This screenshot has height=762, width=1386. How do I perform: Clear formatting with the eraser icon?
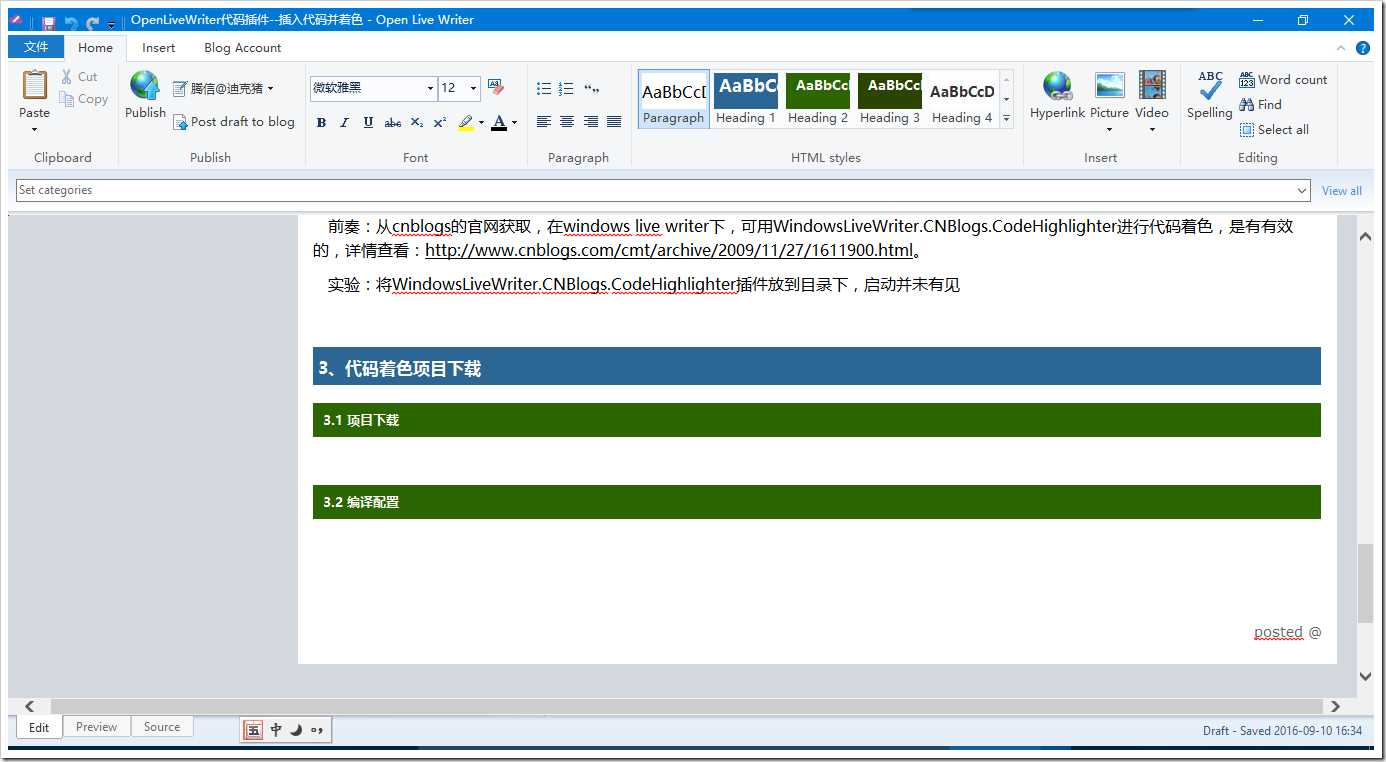496,88
